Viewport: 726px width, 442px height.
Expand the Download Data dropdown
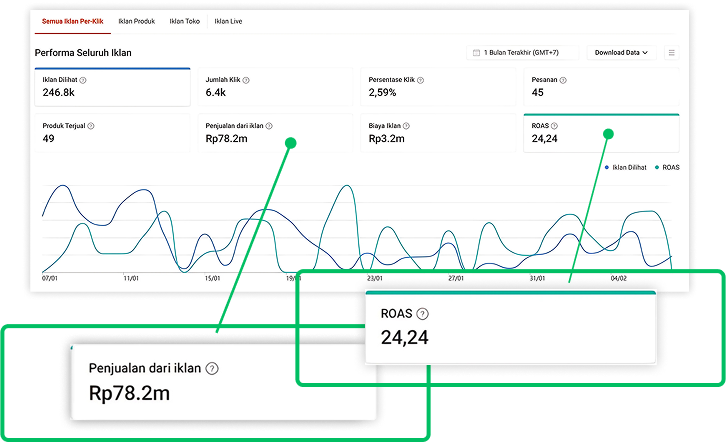[x=621, y=52]
